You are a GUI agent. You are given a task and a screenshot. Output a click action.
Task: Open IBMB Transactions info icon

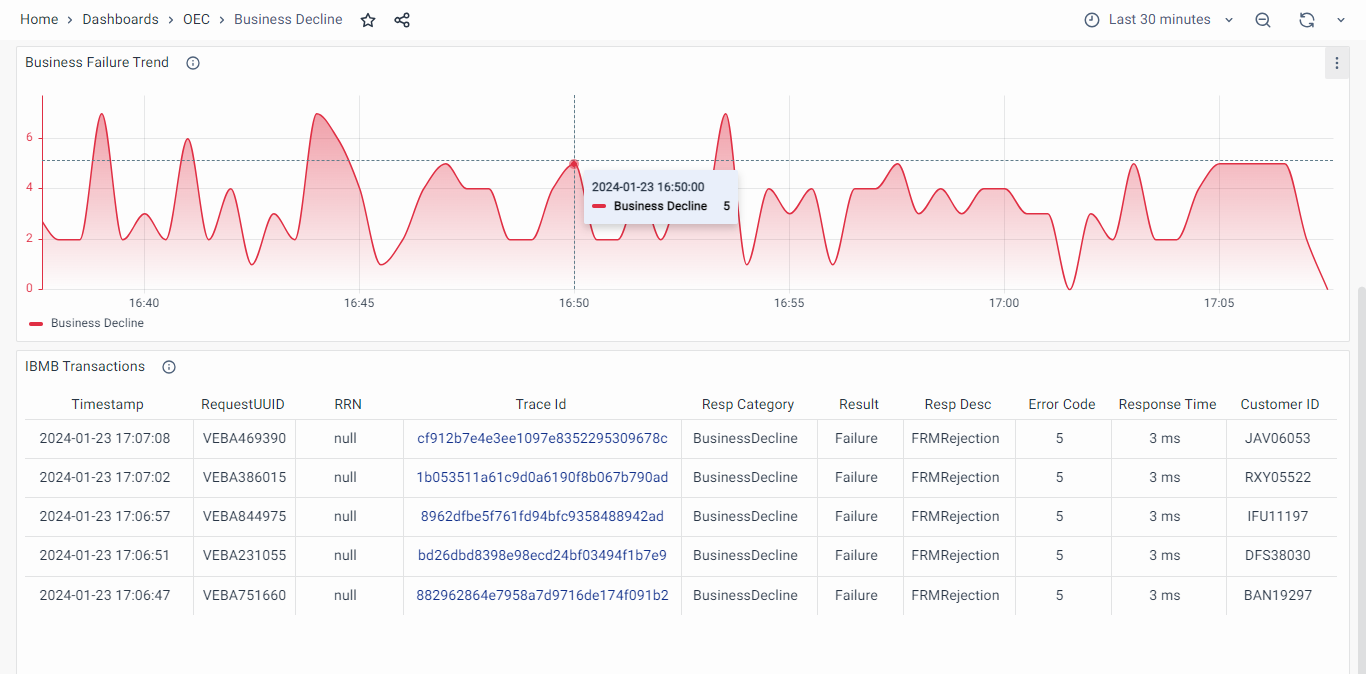[169, 367]
